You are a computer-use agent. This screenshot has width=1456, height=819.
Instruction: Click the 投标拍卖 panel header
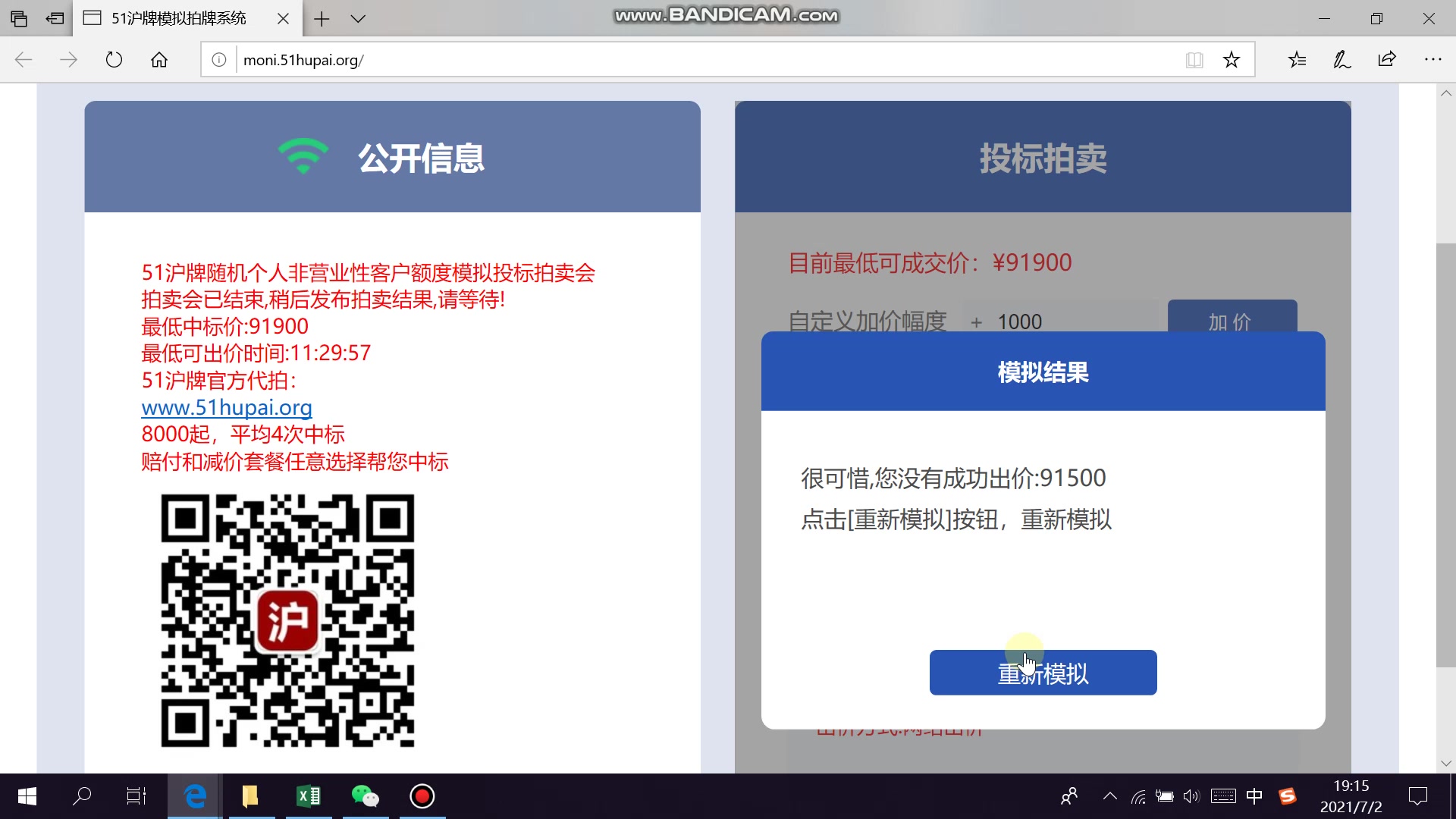coord(1043,157)
